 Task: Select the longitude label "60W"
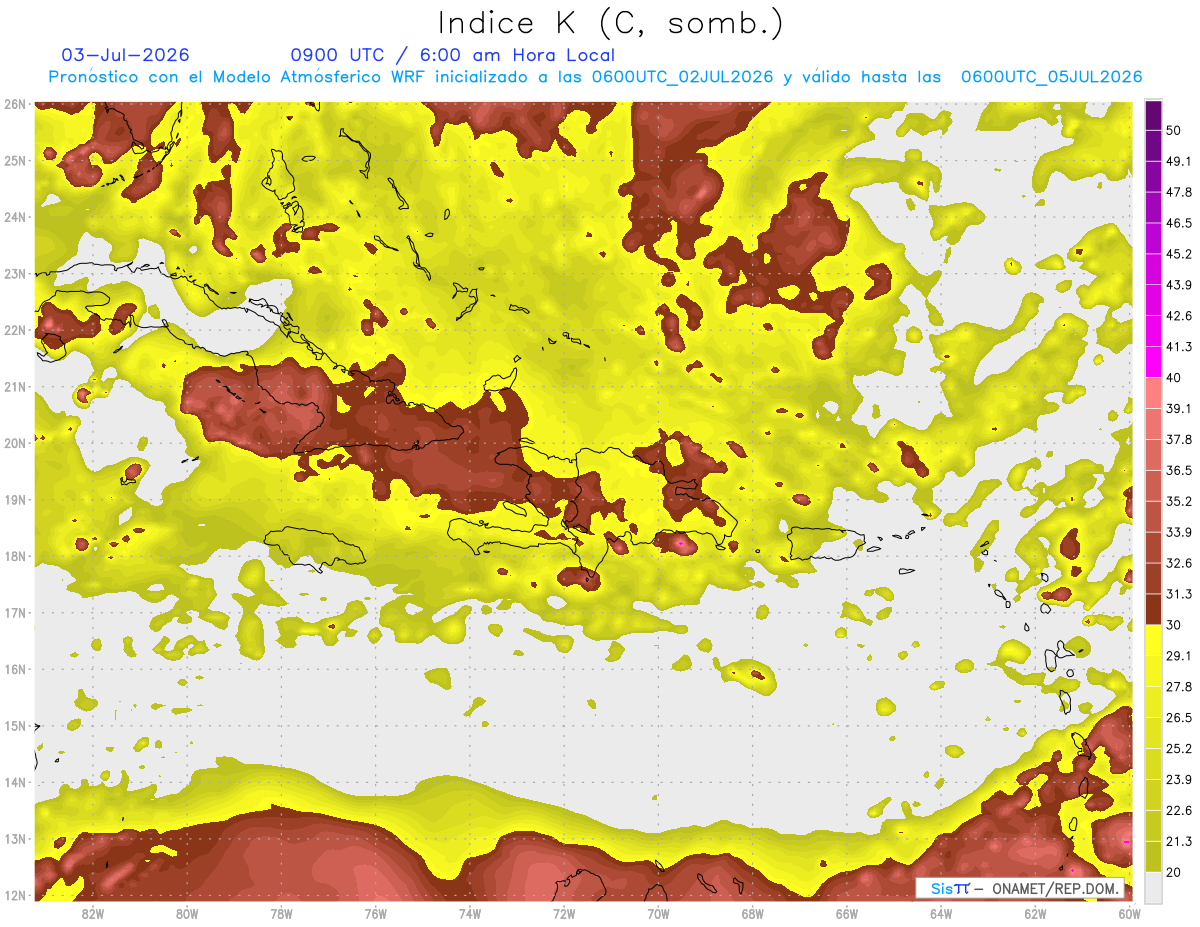tap(1129, 913)
